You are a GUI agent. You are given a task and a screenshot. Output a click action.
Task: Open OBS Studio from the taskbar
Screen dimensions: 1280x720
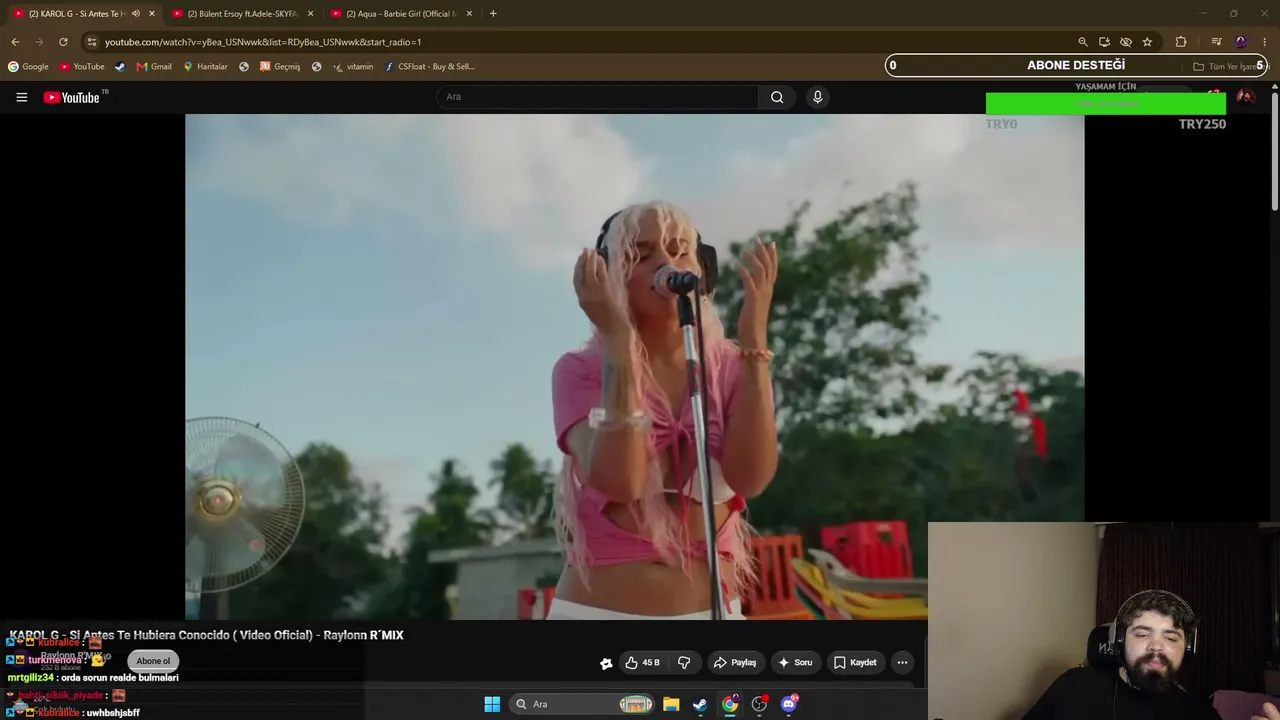pos(759,704)
